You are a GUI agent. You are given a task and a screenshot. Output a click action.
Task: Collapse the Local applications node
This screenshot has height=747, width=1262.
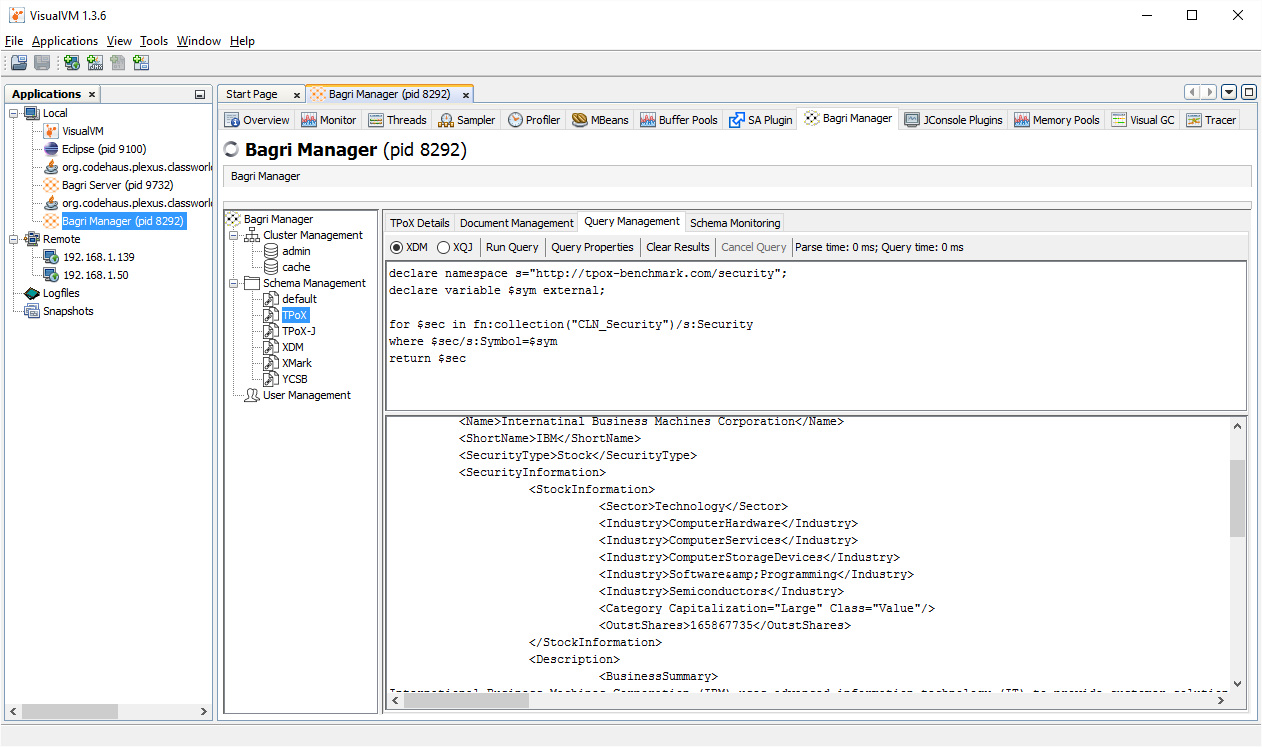tap(14, 113)
